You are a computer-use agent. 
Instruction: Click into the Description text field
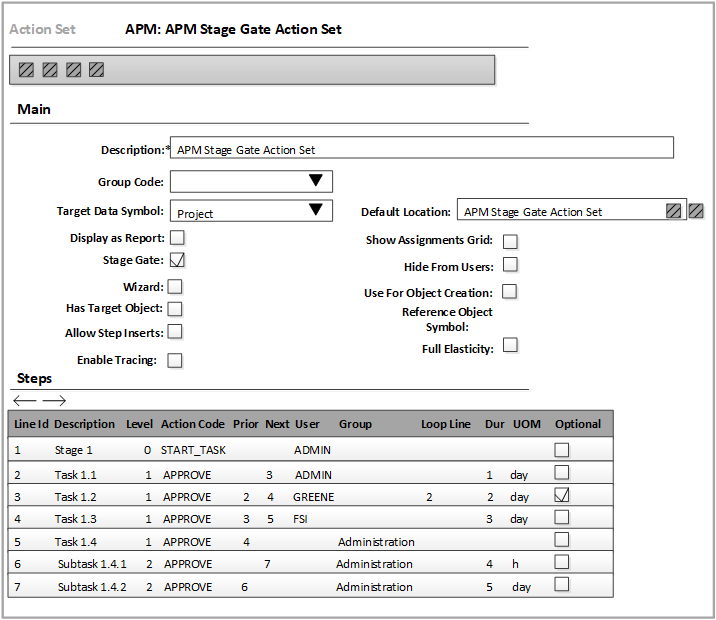[421, 150]
